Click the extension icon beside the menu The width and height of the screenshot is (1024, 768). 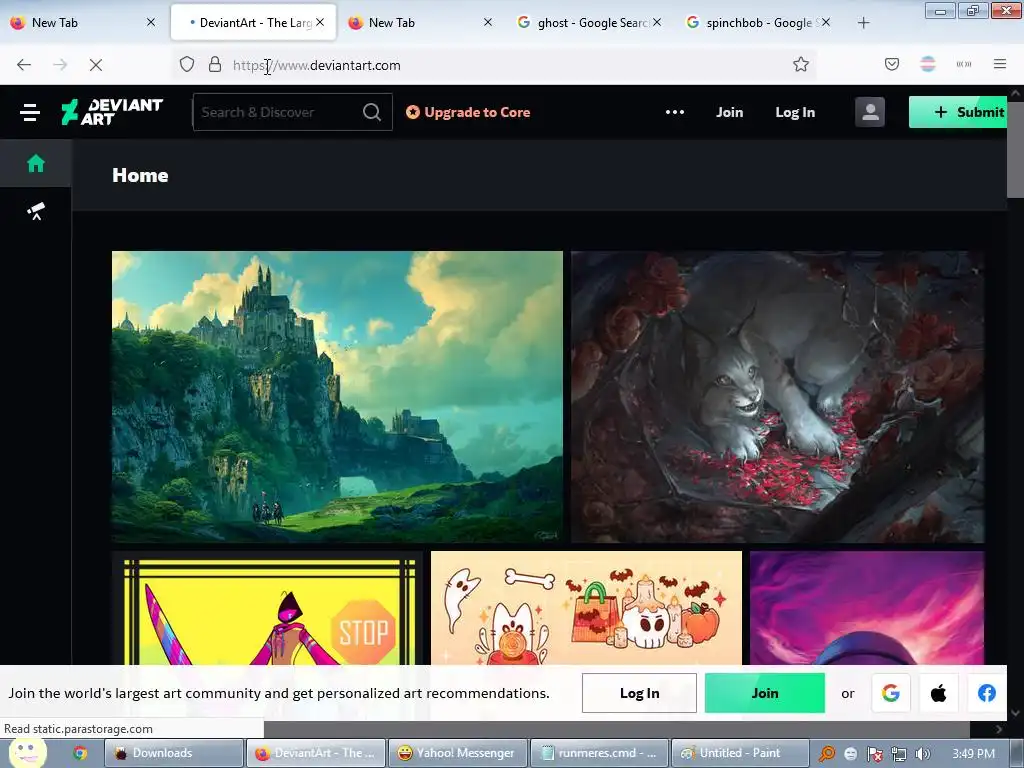point(963,64)
